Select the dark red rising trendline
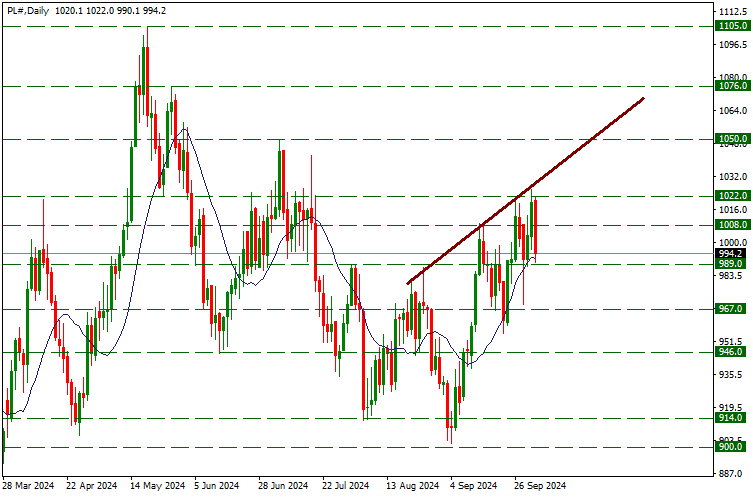 click(525, 191)
